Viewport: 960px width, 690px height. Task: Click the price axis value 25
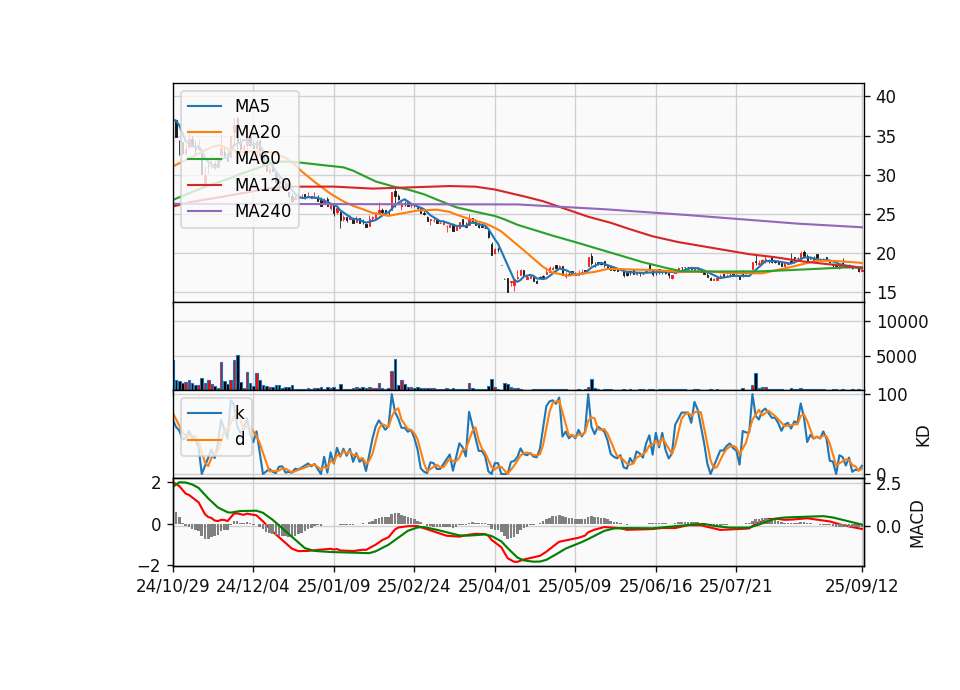886,215
